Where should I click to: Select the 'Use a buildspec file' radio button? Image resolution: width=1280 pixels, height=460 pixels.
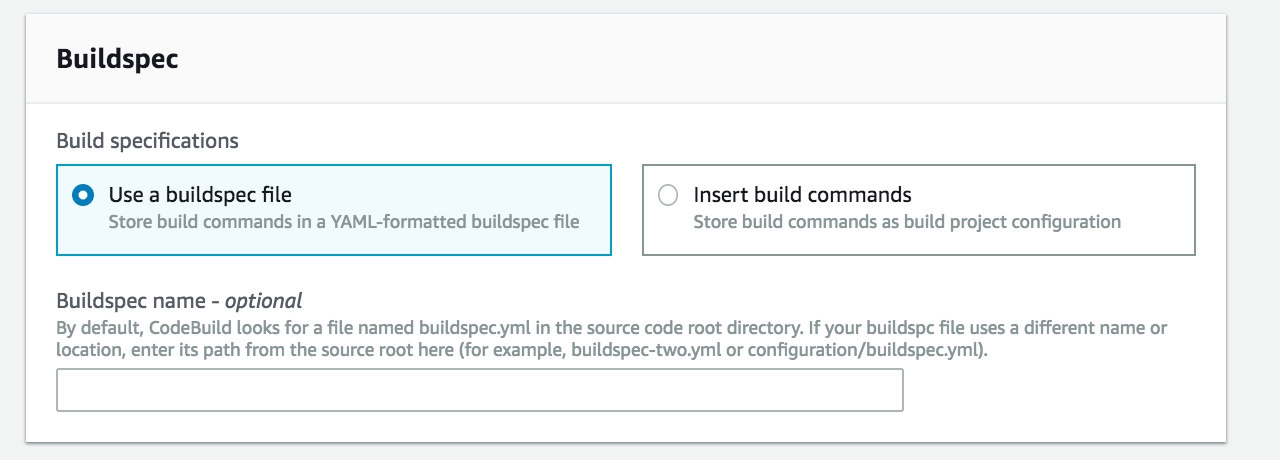tap(84, 196)
